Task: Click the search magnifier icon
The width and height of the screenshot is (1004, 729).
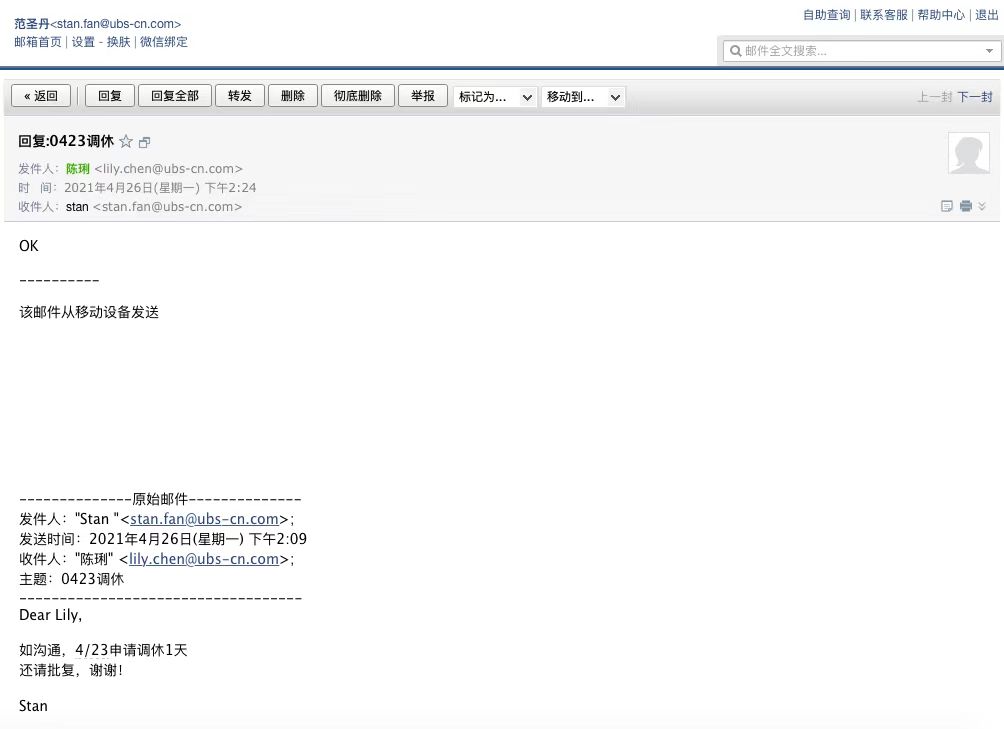Action: pos(735,51)
